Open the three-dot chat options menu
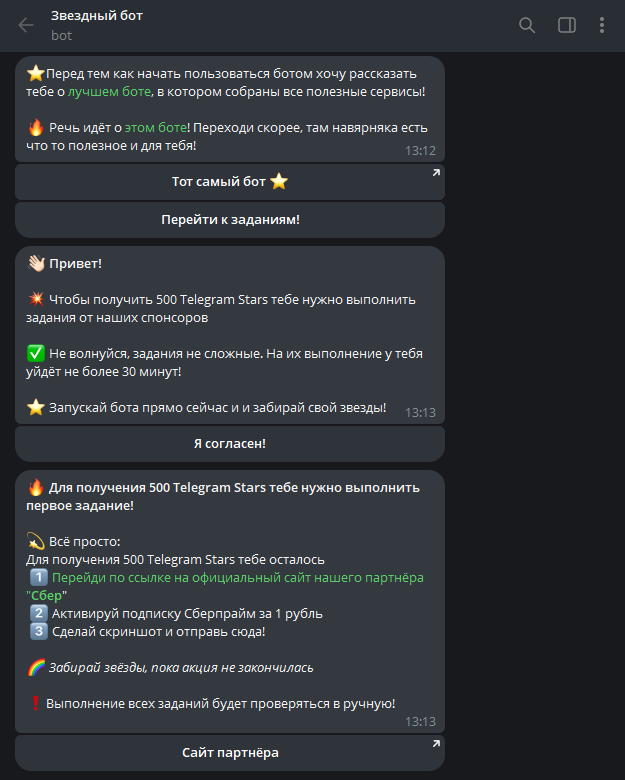The height and width of the screenshot is (780, 625). pyautogui.click(x=602, y=25)
